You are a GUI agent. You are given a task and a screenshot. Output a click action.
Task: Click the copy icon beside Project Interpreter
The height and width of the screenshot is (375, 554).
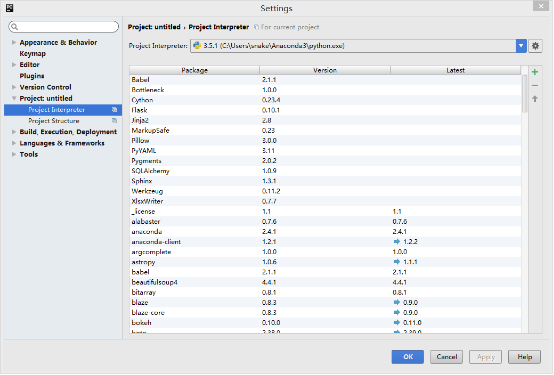(x=114, y=110)
